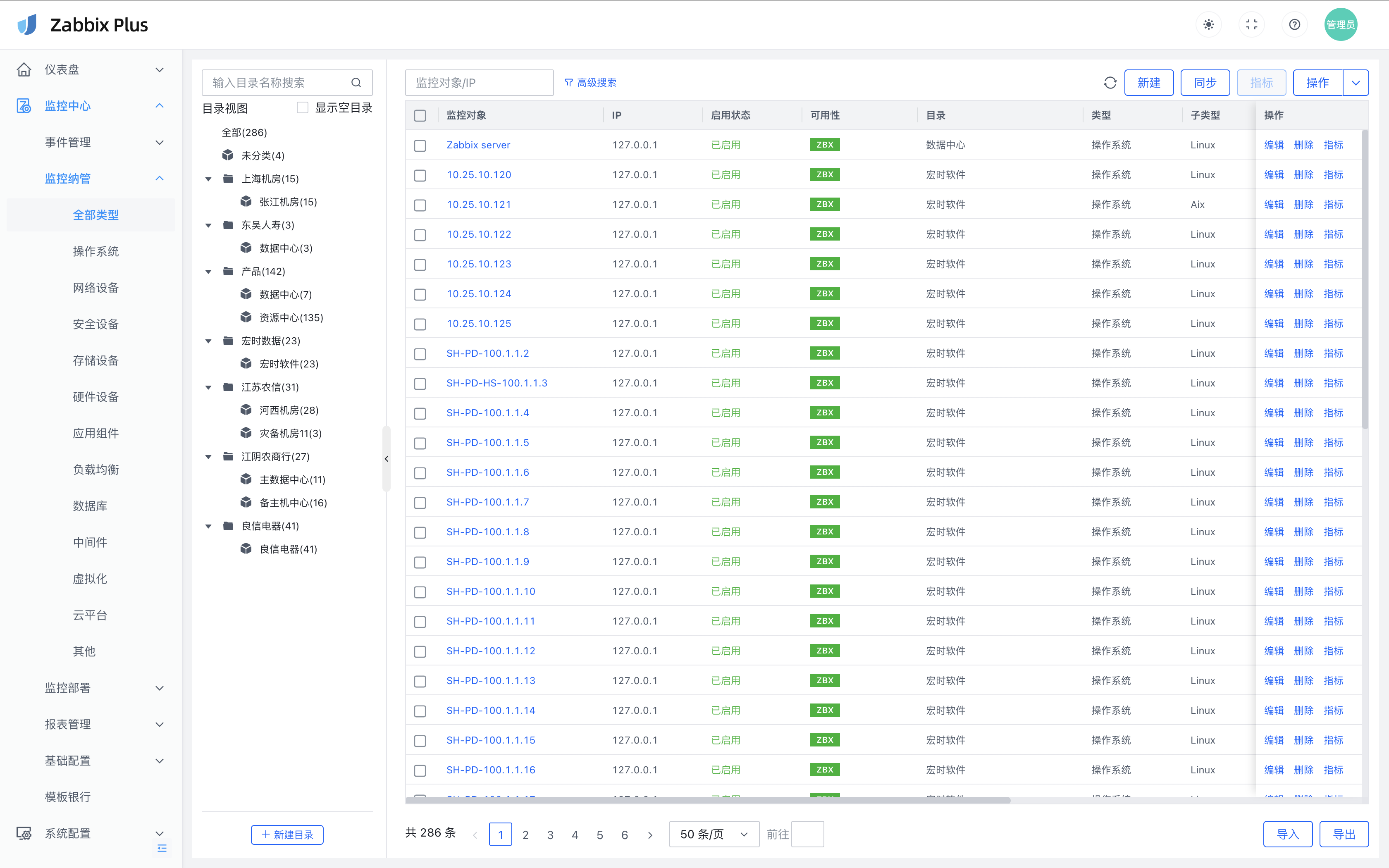Click the horizontal scrollbar under the table
Viewport: 1389px width, 868px height.
tap(707, 800)
